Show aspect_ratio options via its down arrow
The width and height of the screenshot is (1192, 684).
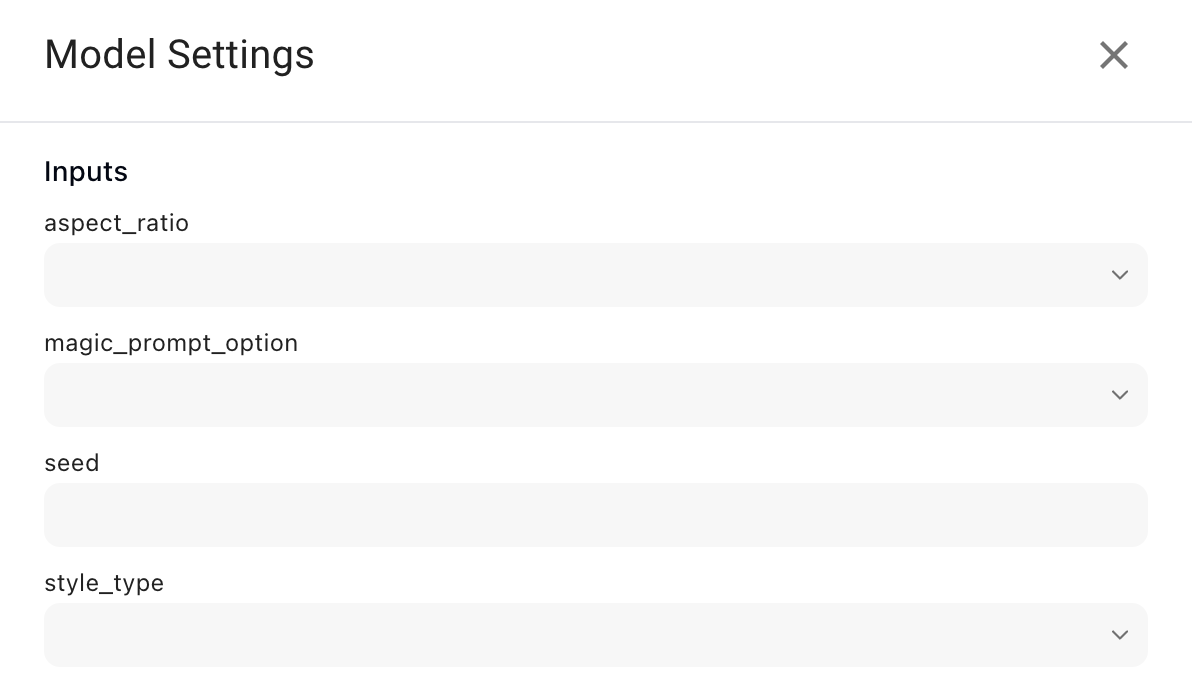click(x=1119, y=275)
